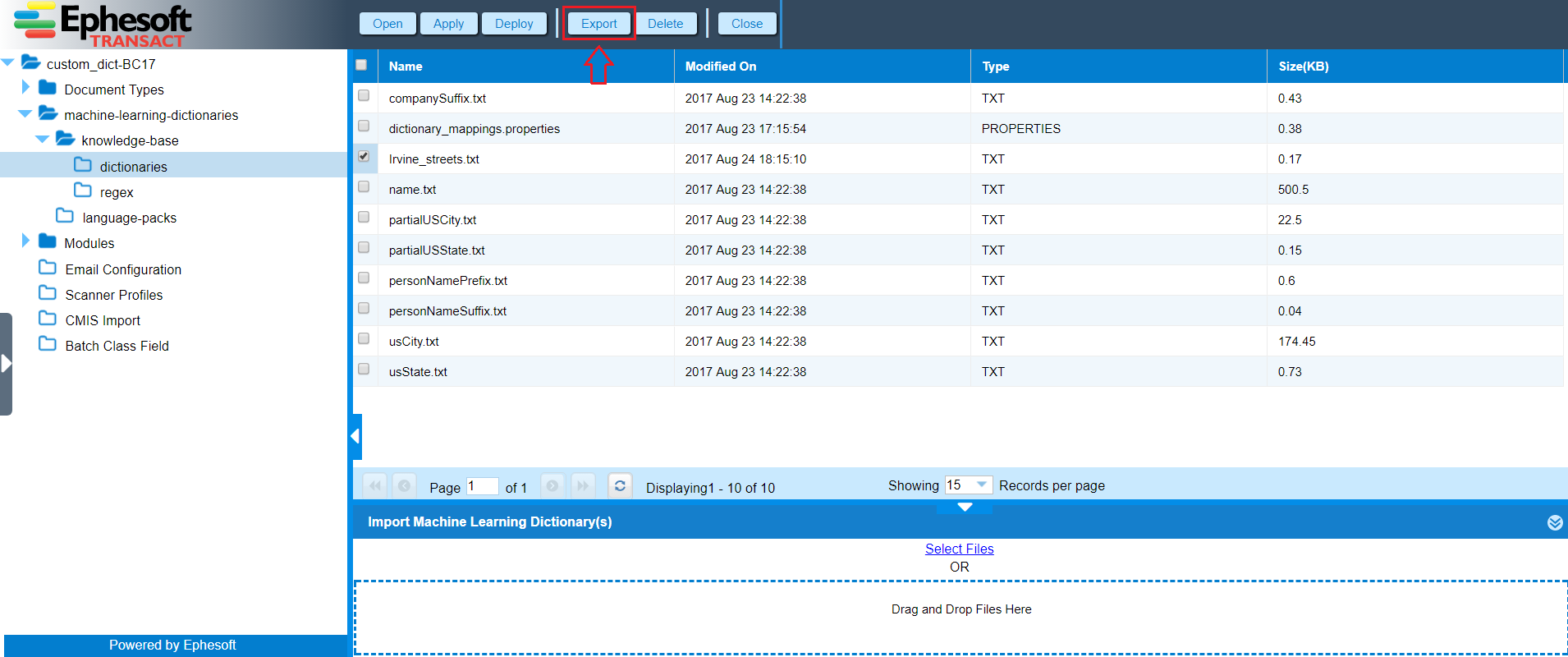Check the partialUSState.txt checkbox

click(x=364, y=247)
